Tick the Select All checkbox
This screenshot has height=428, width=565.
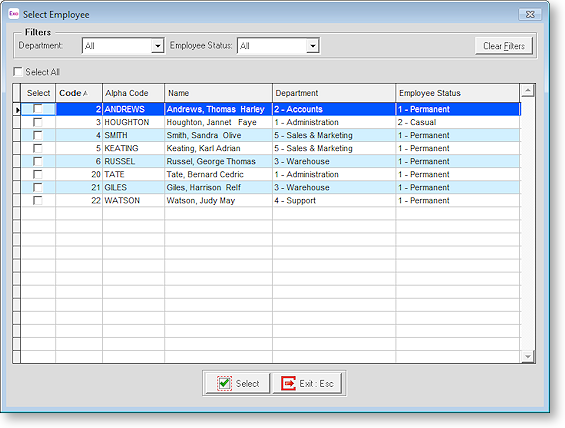(x=18, y=72)
